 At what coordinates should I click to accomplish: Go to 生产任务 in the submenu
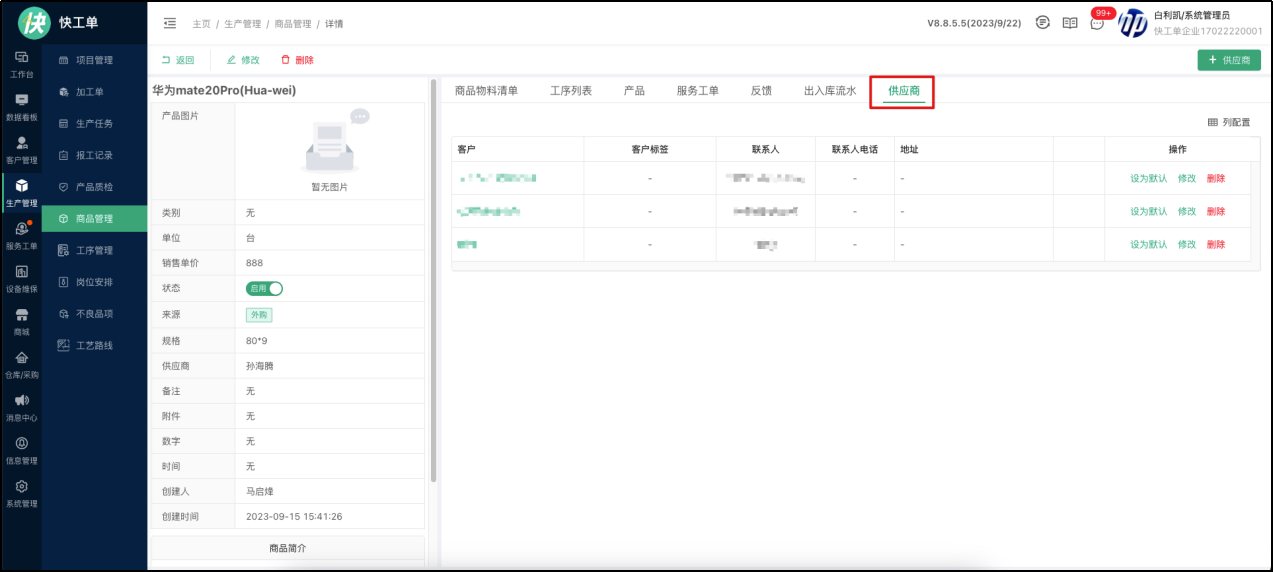click(x=95, y=124)
